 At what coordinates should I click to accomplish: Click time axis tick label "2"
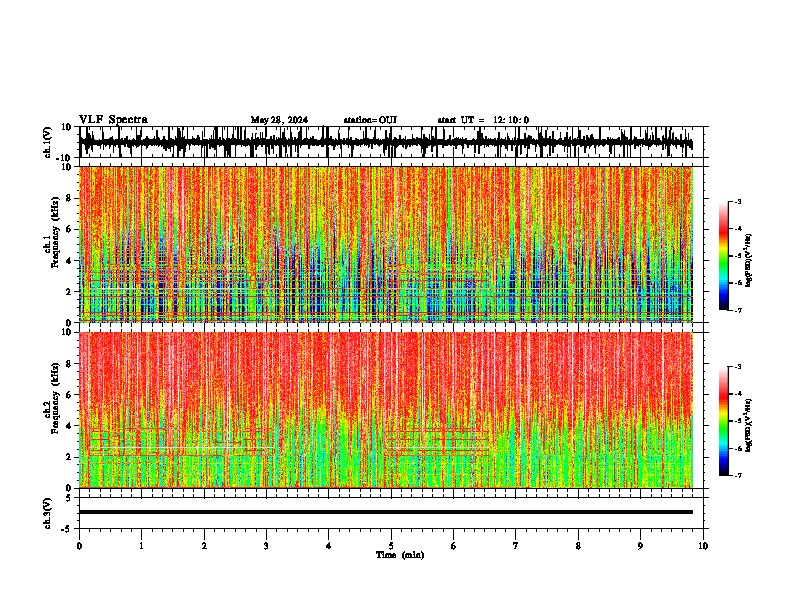204,546
